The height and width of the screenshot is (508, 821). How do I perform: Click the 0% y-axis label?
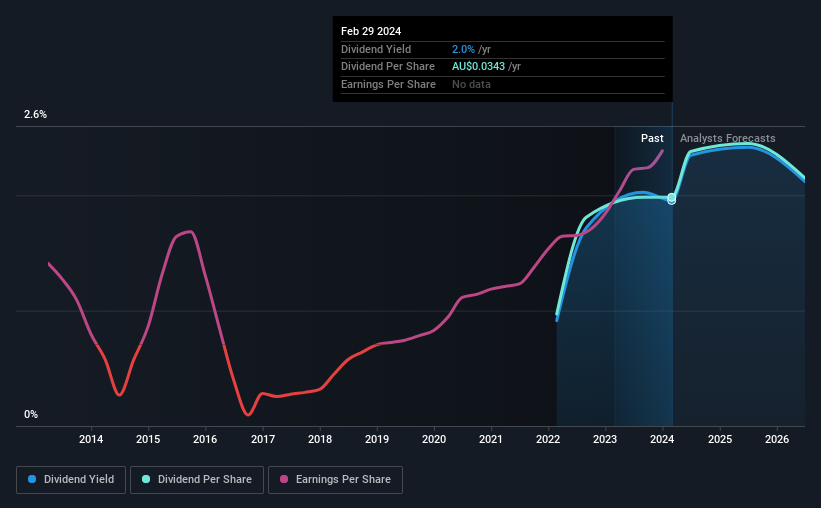[31, 414]
